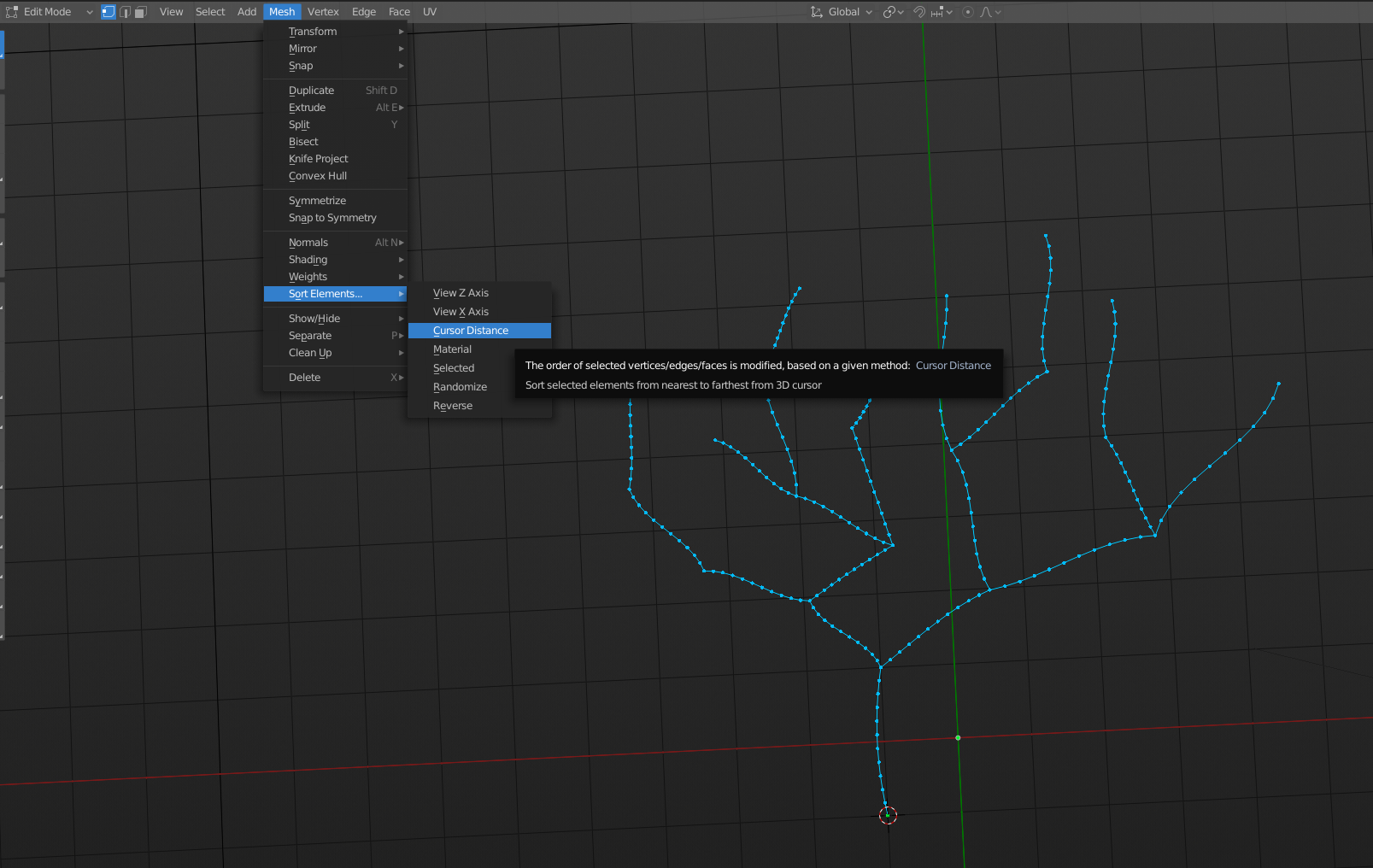The width and height of the screenshot is (1373, 868).
Task: Open the UV menu in the header
Action: click(x=430, y=12)
